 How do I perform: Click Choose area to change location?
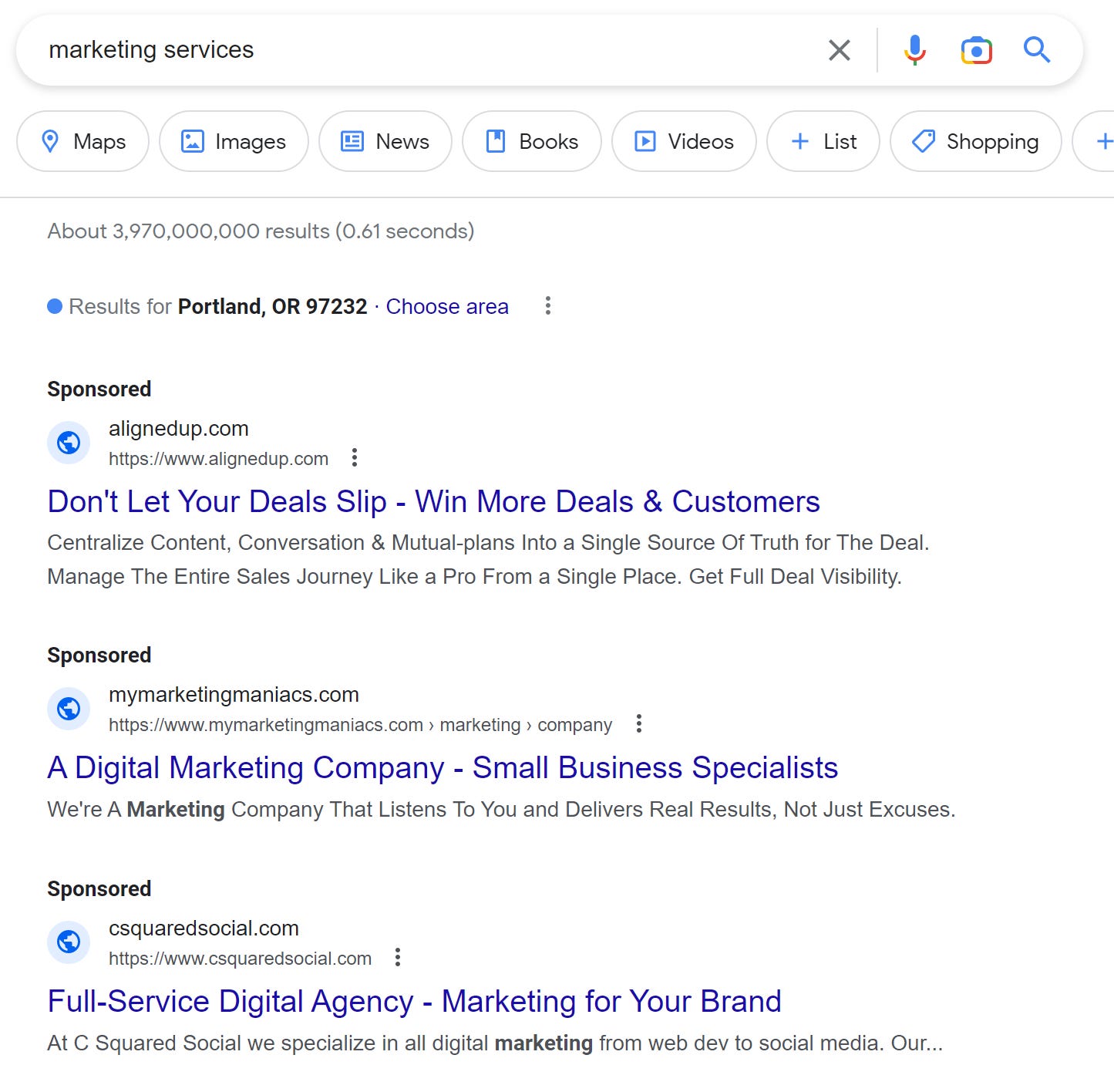446,306
